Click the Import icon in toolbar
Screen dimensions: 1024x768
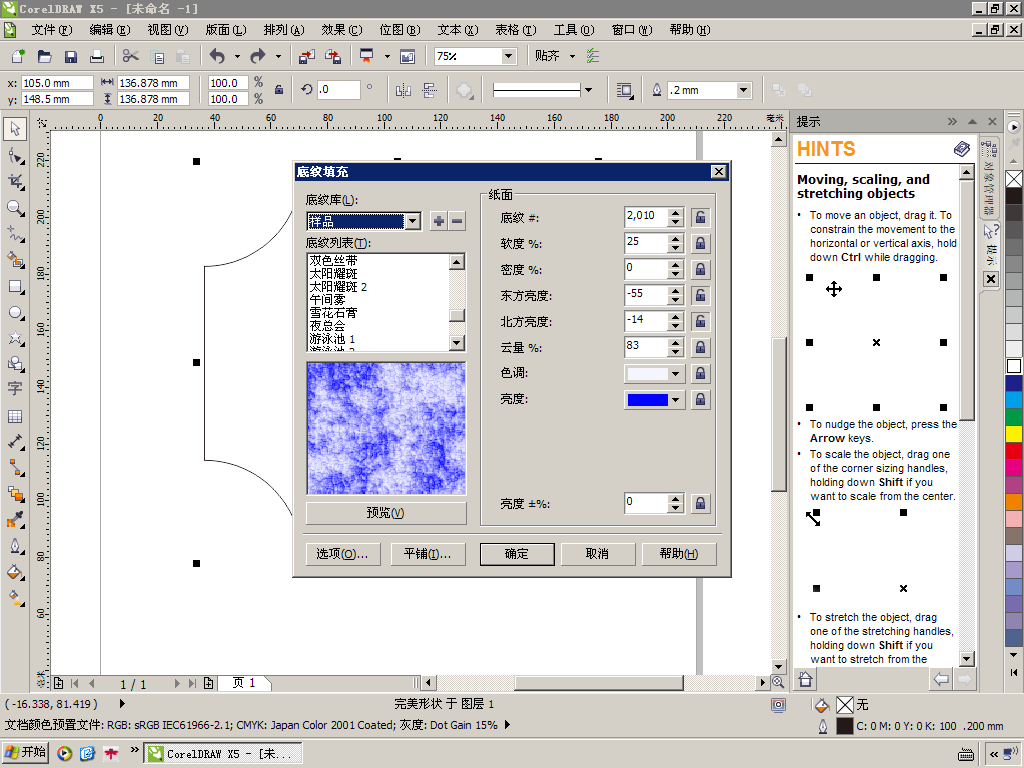click(x=306, y=57)
